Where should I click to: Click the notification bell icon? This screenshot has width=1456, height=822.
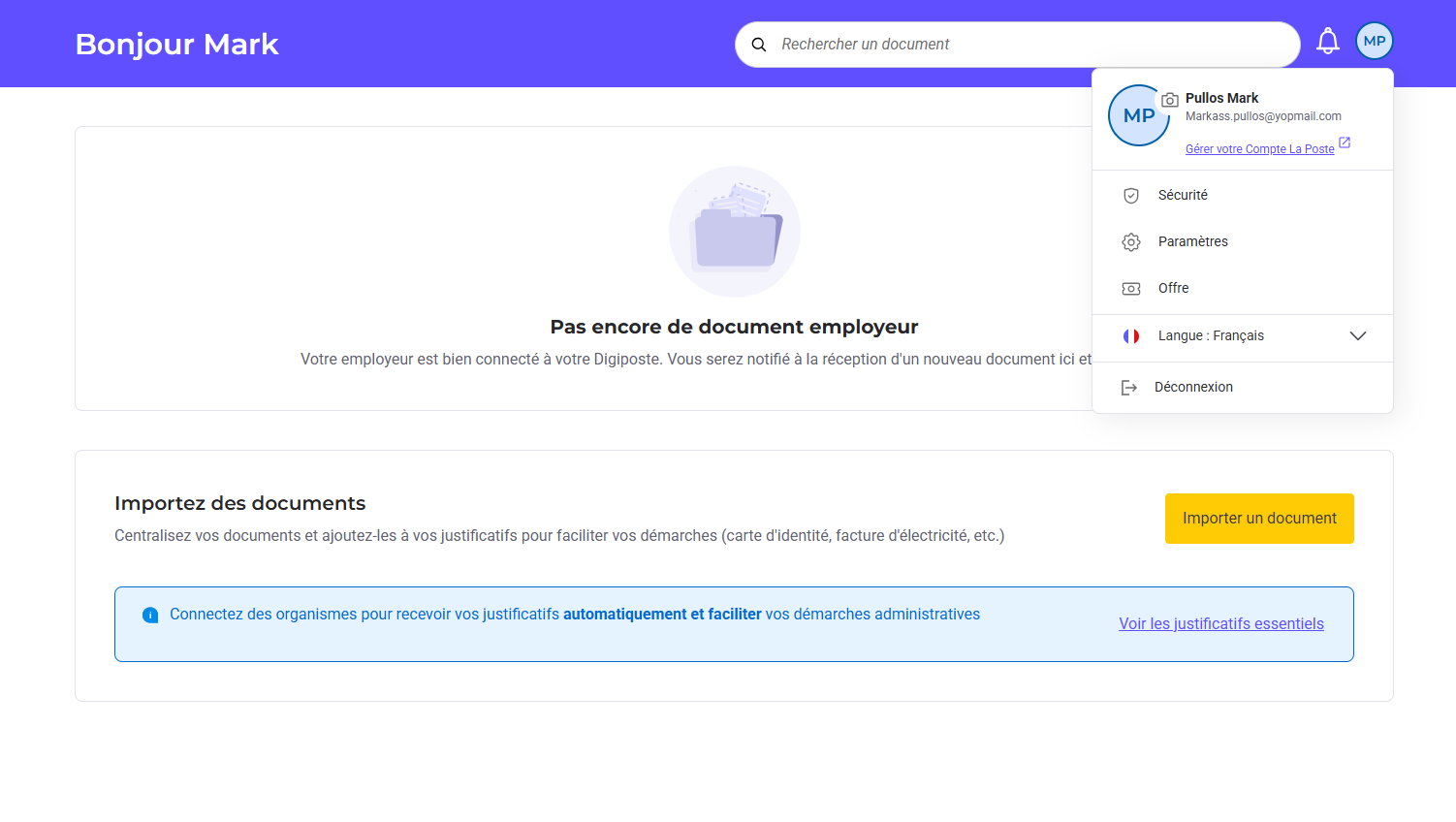(x=1327, y=42)
